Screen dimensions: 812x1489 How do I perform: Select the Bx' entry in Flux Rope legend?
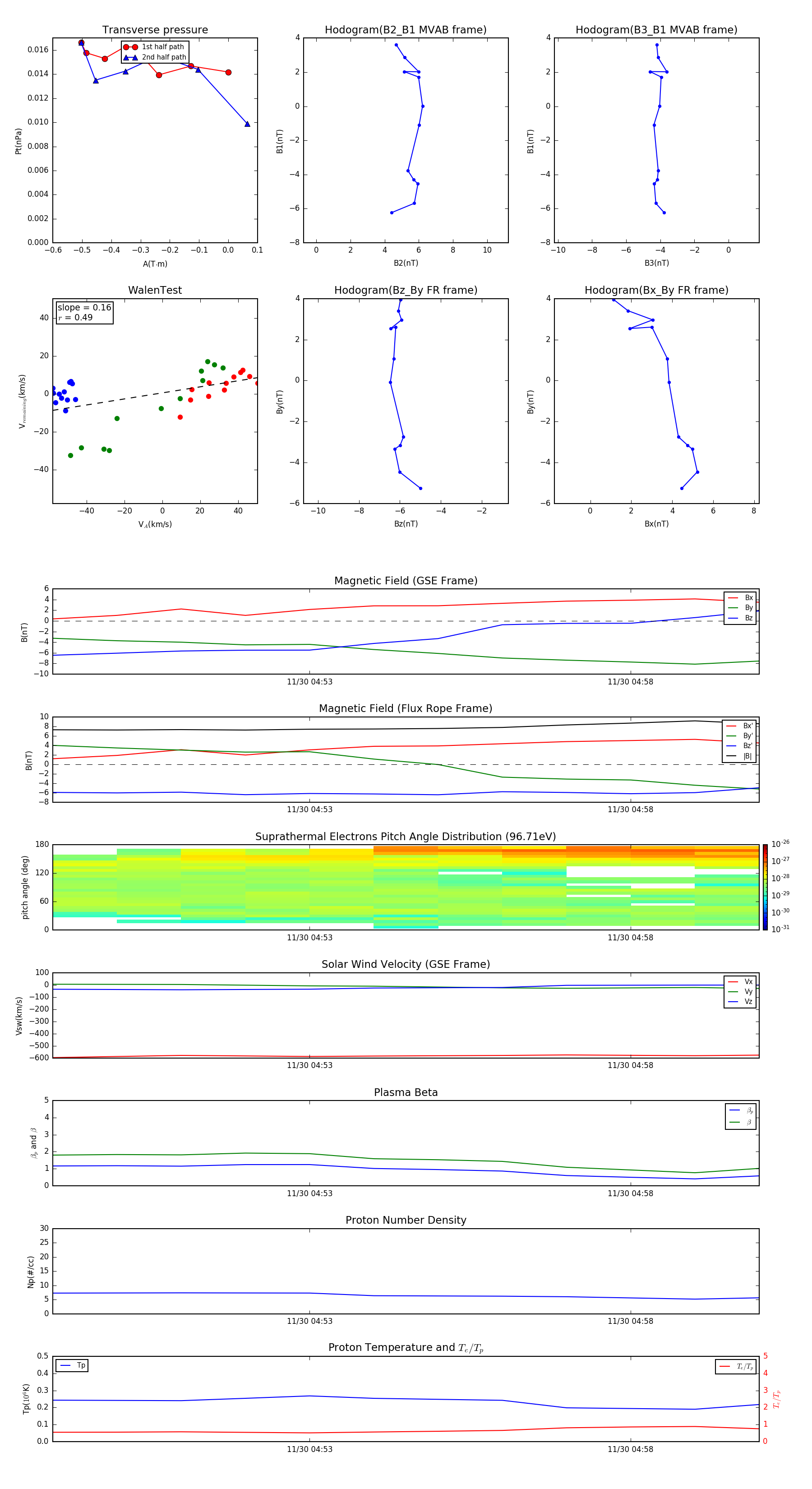tap(740, 726)
